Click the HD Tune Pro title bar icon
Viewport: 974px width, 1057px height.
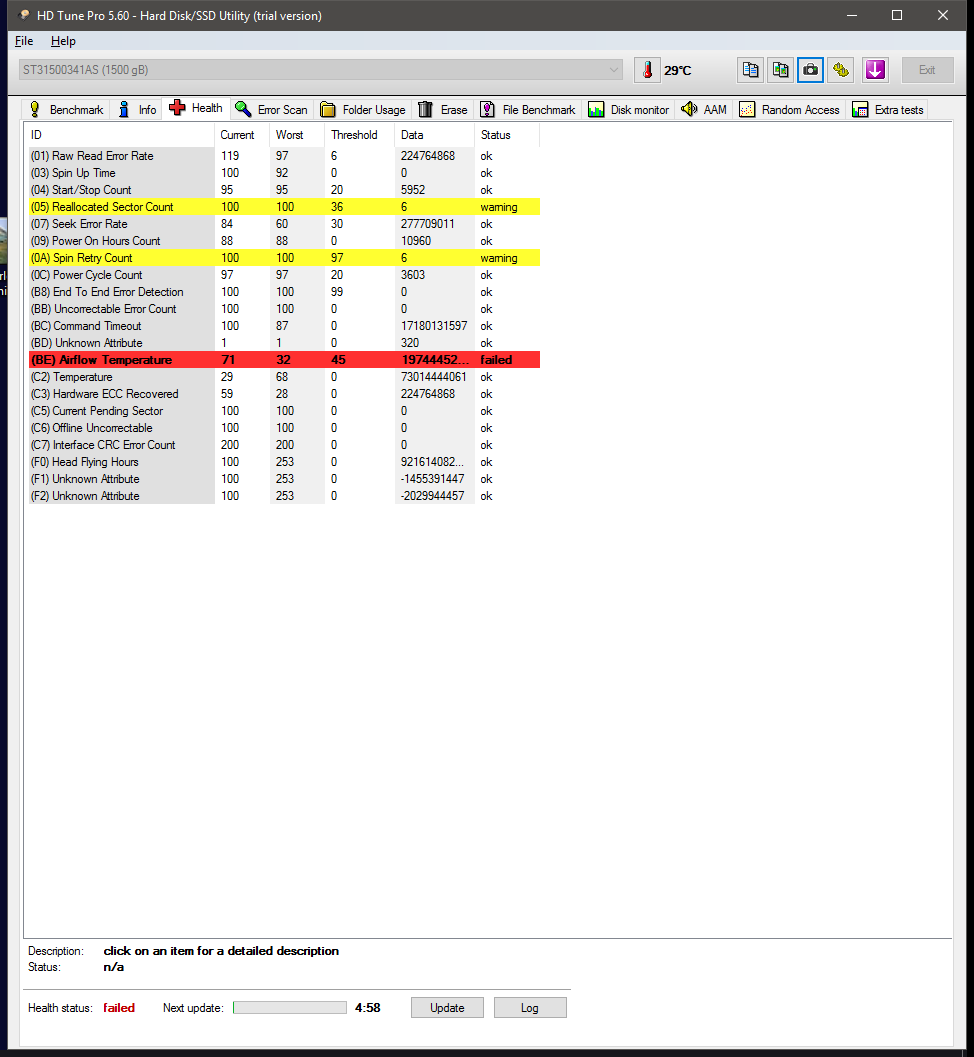[24, 15]
